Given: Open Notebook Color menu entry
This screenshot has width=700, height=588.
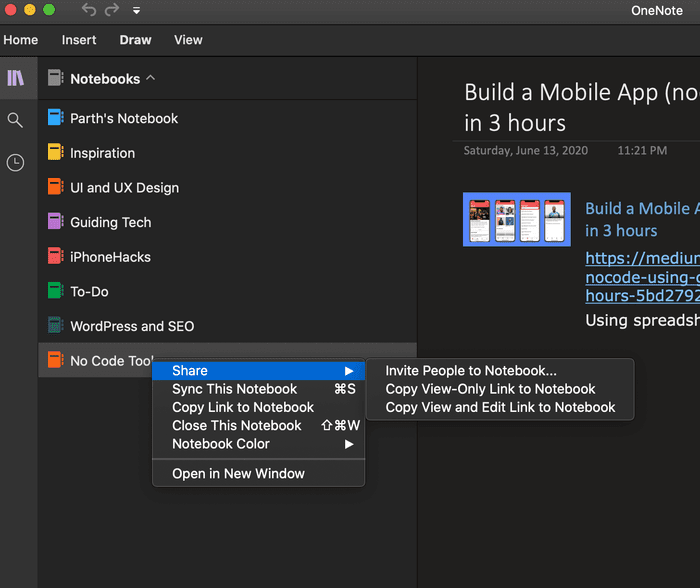Looking at the screenshot, I should pos(258,444).
